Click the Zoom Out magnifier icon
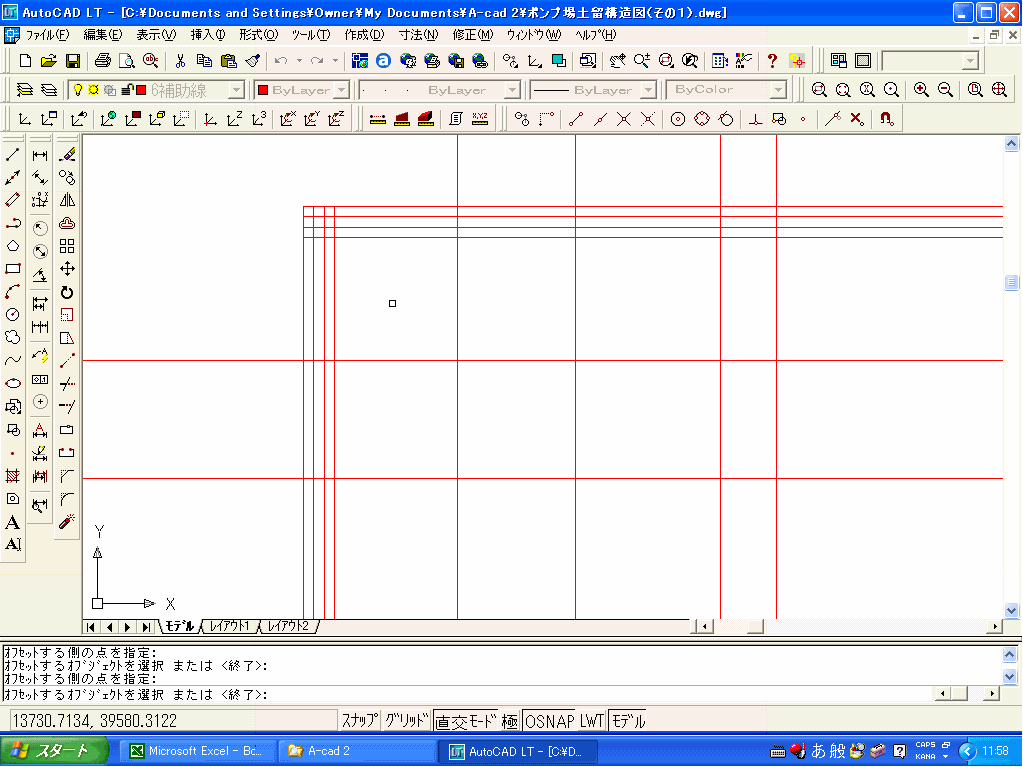 (x=945, y=89)
